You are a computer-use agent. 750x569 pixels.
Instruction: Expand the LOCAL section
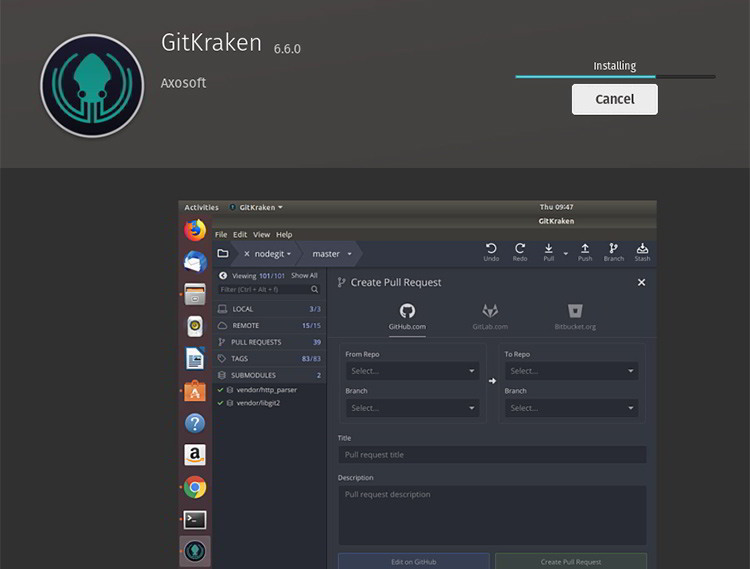[269, 309]
